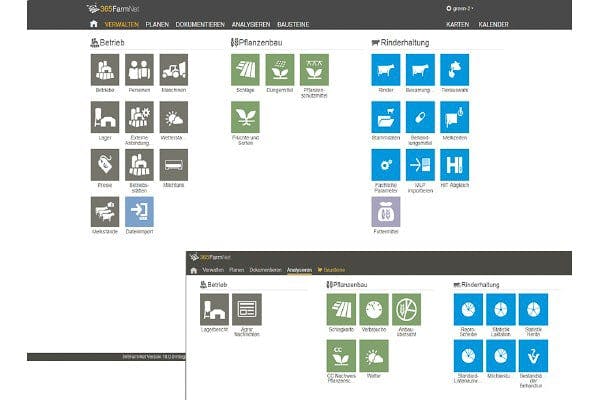
Task: Open the KALENDER link
Action: click(x=494, y=24)
